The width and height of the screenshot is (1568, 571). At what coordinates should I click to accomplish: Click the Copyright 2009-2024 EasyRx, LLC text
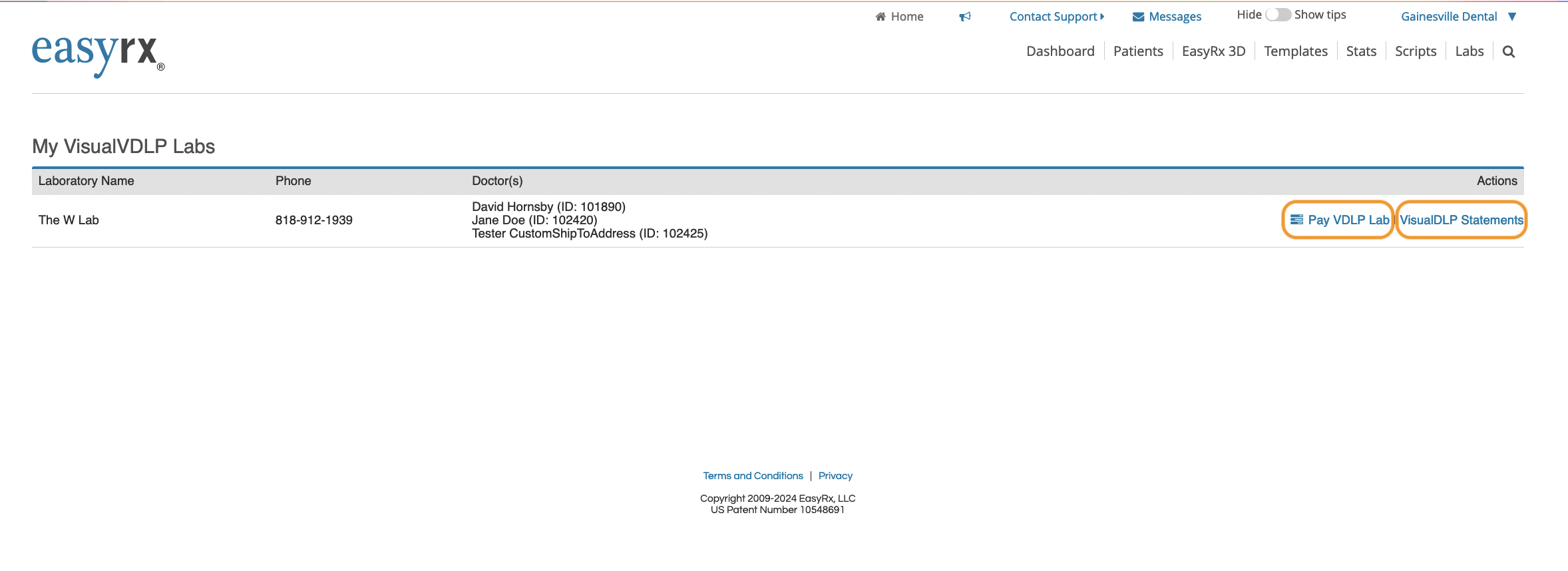777,498
